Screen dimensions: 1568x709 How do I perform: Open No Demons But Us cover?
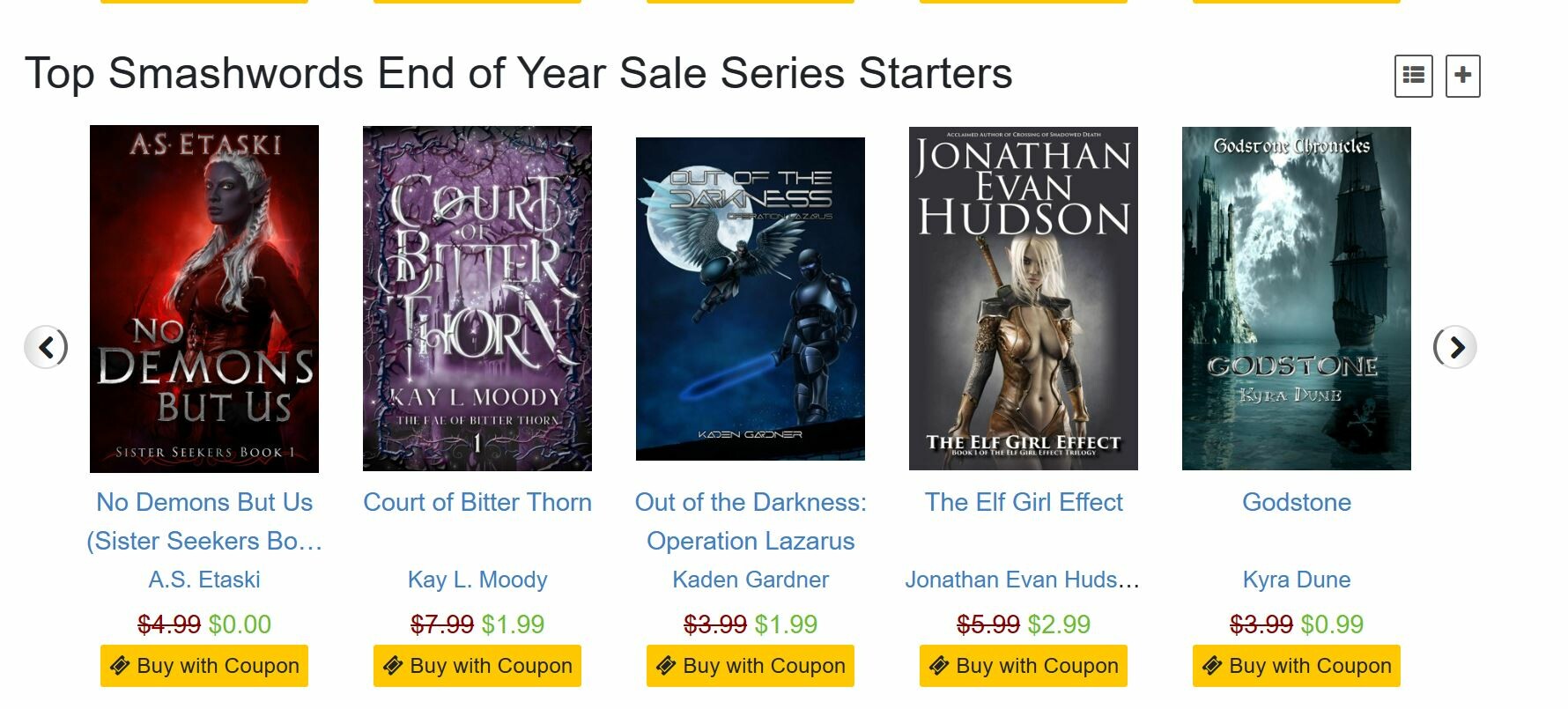(x=204, y=299)
